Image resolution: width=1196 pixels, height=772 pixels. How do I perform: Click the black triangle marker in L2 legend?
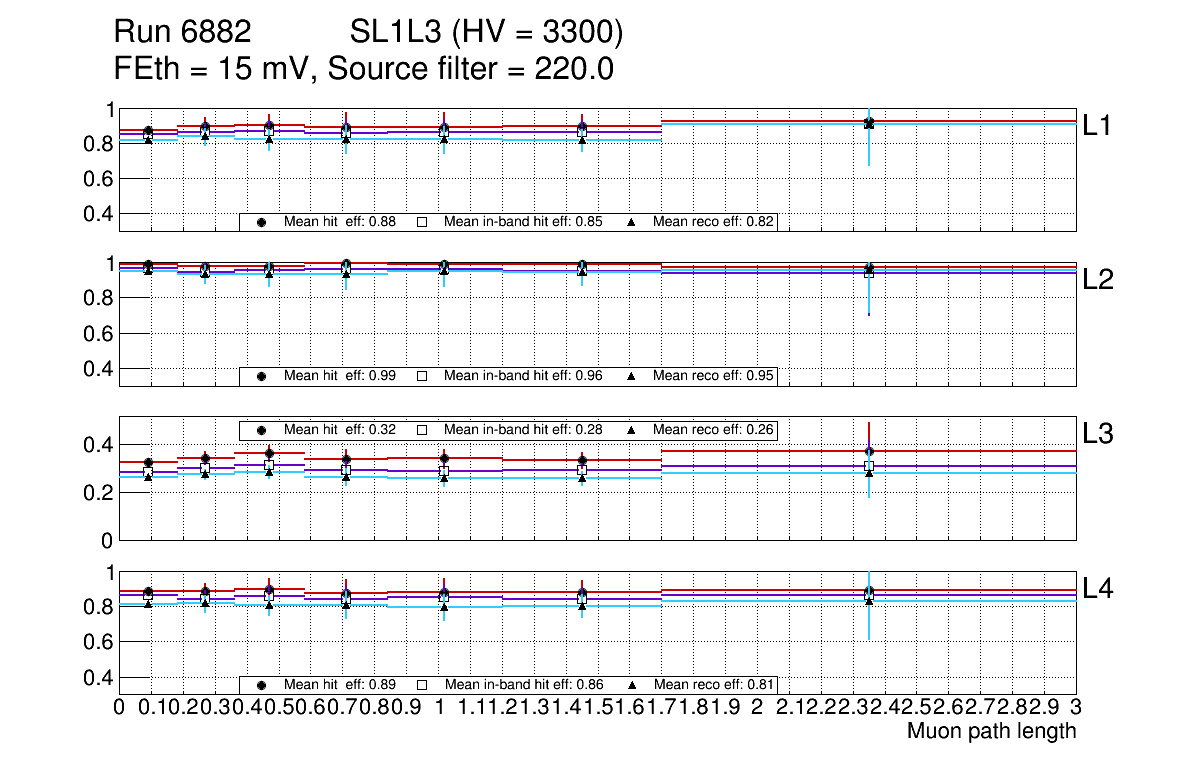[x=632, y=376]
